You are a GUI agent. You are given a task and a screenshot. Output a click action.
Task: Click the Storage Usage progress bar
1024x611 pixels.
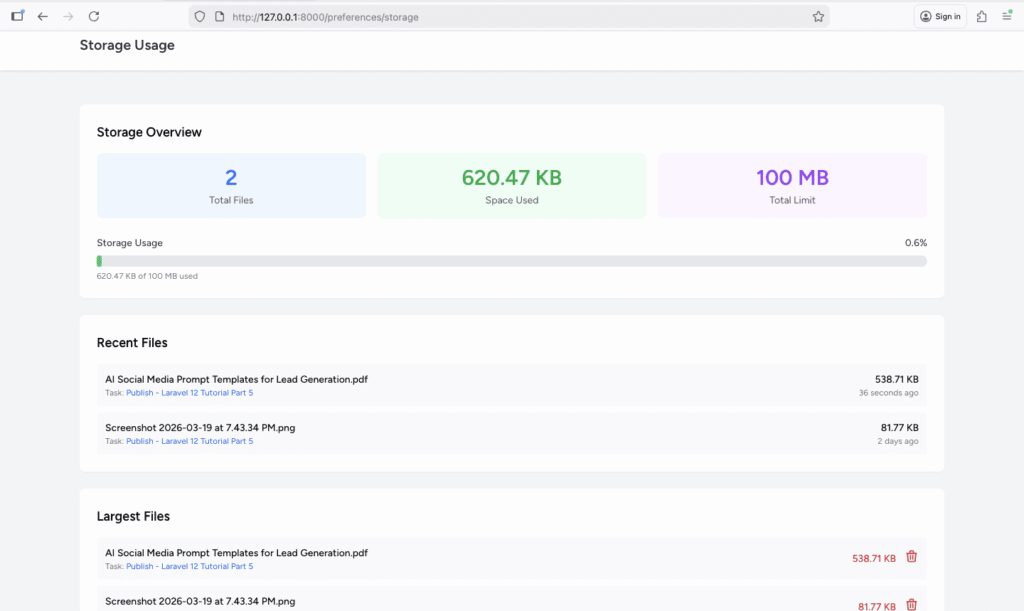coord(511,261)
